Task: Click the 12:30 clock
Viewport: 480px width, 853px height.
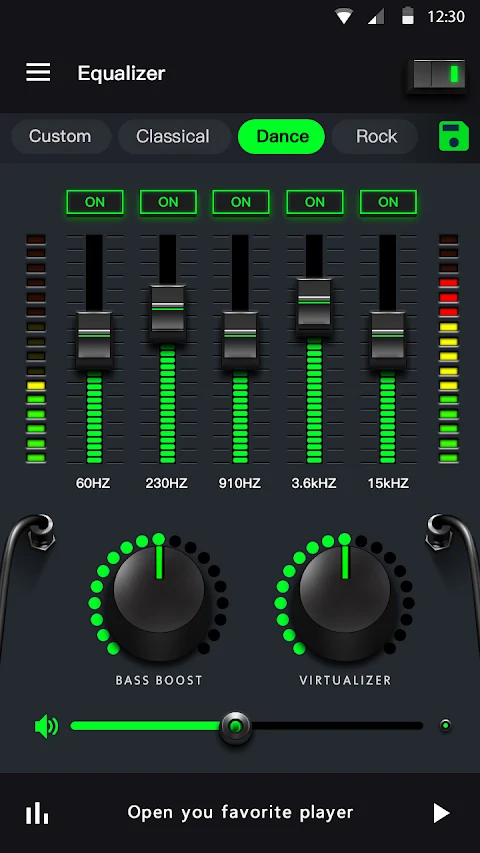Action: (446, 17)
